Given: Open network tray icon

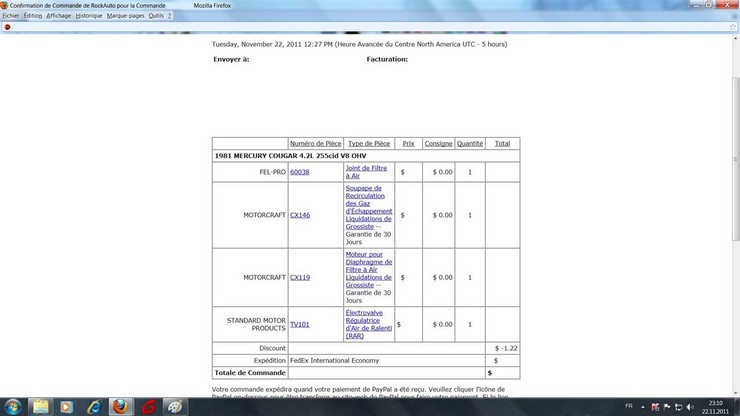Looking at the screenshot, I should [679, 407].
